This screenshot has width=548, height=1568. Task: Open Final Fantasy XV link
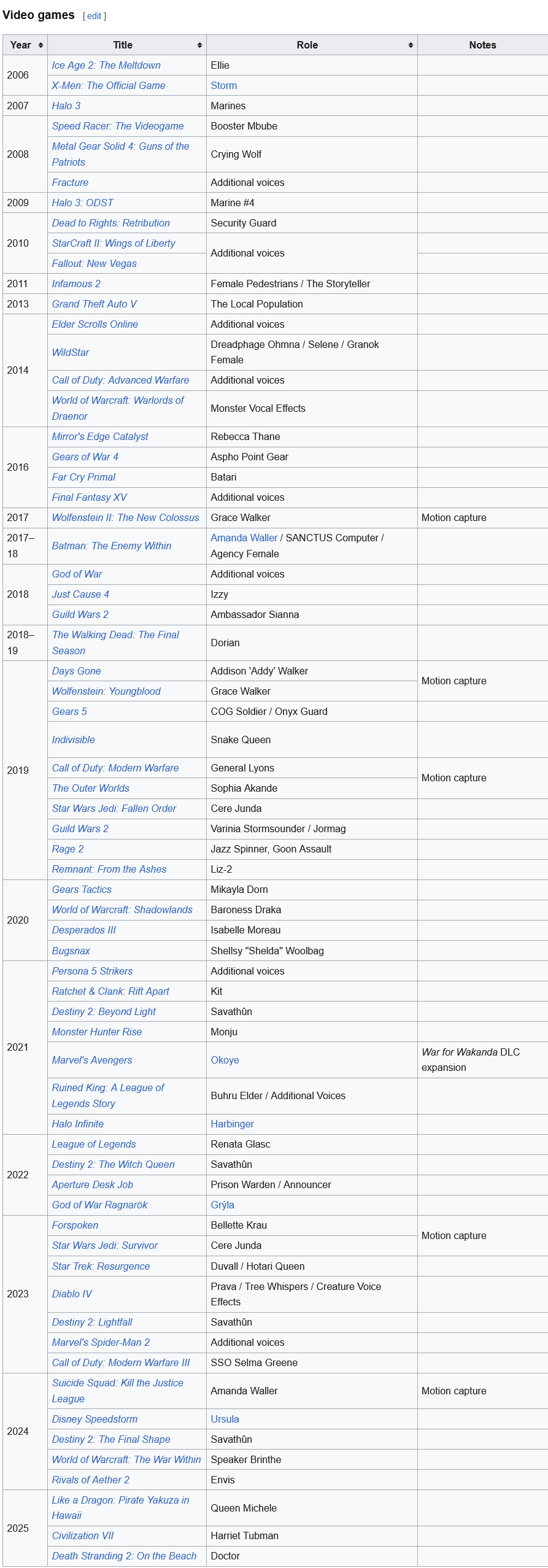click(x=90, y=498)
